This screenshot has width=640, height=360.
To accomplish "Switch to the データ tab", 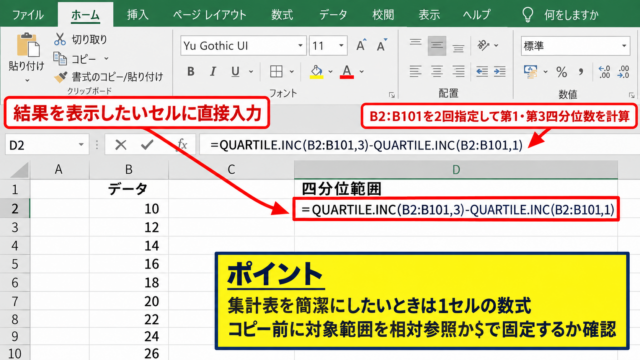I will point(333,15).
